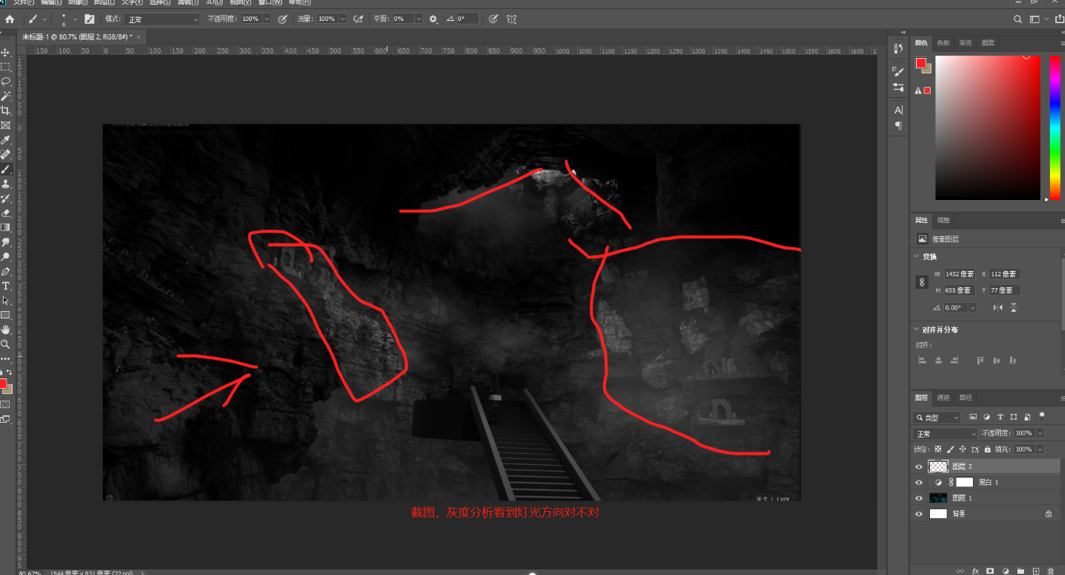Click the W width input field
The height and width of the screenshot is (575, 1065).
(958, 274)
